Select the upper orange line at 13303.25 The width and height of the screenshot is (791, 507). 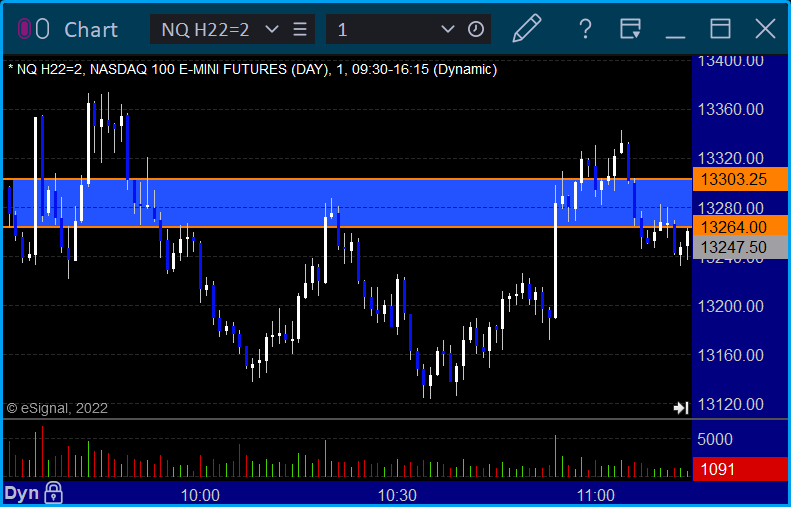coord(348,179)
